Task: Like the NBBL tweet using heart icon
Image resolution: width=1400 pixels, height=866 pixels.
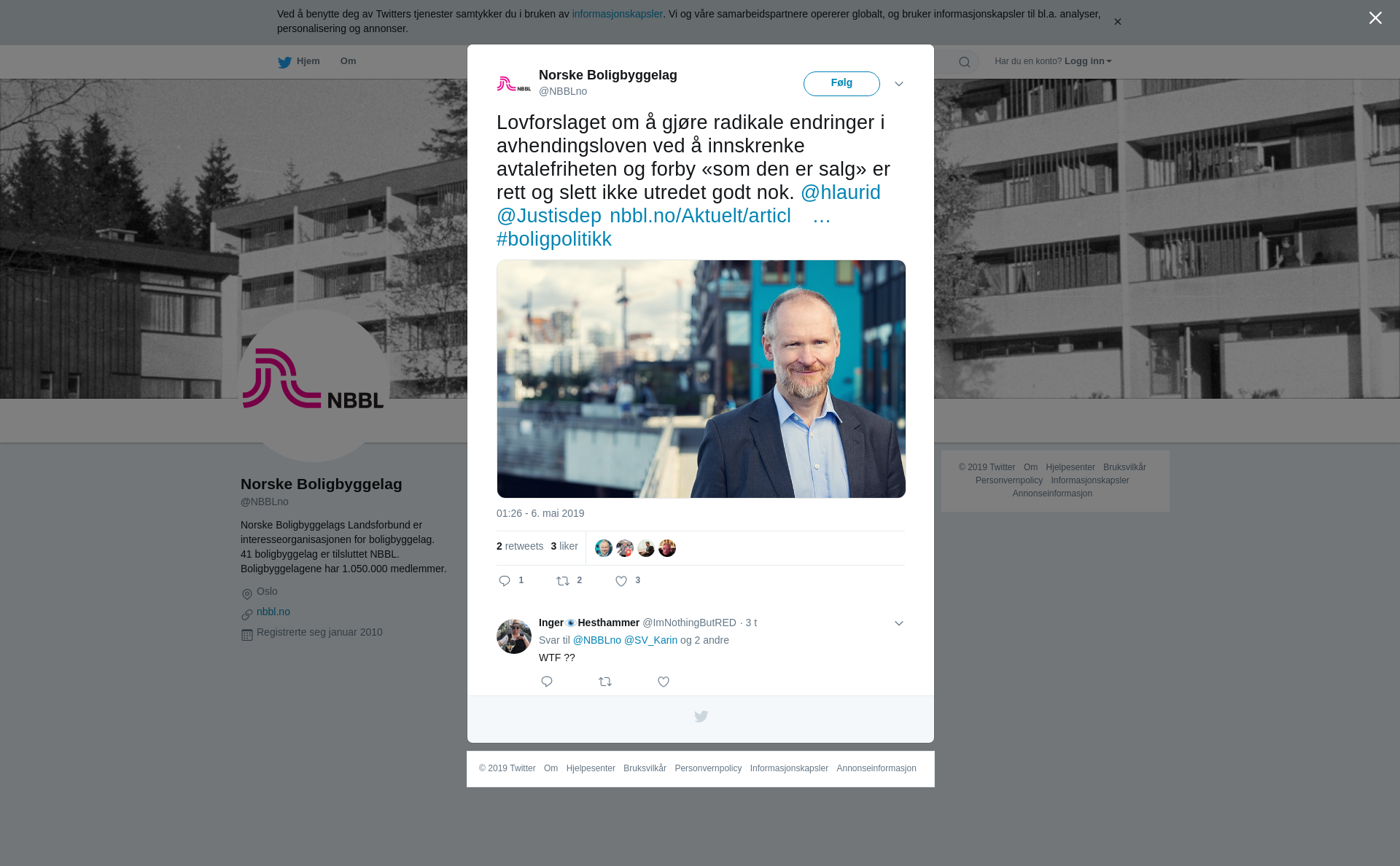Action: click(x=621, y=581)
